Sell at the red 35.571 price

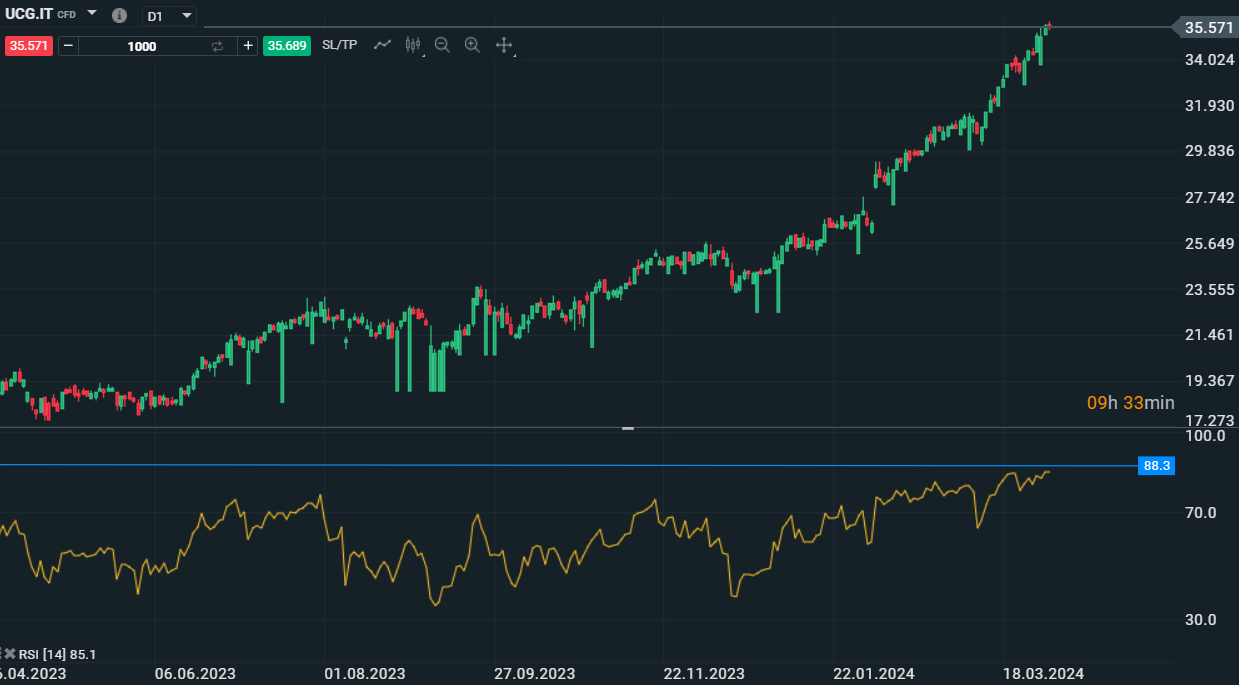pyautogui.click(x=28, y=46)
